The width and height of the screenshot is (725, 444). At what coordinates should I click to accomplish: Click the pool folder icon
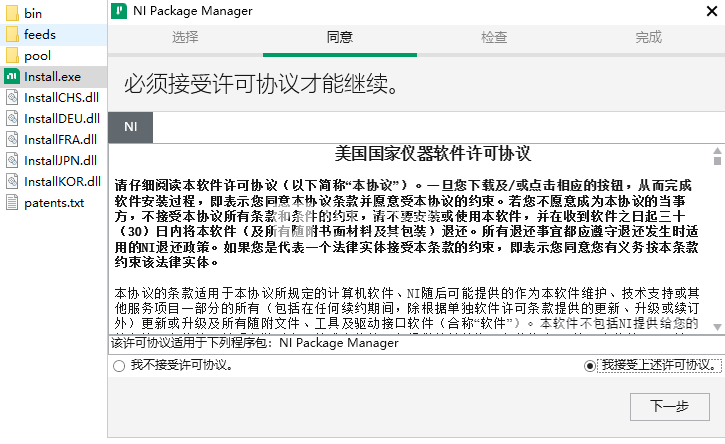point(12,56)
